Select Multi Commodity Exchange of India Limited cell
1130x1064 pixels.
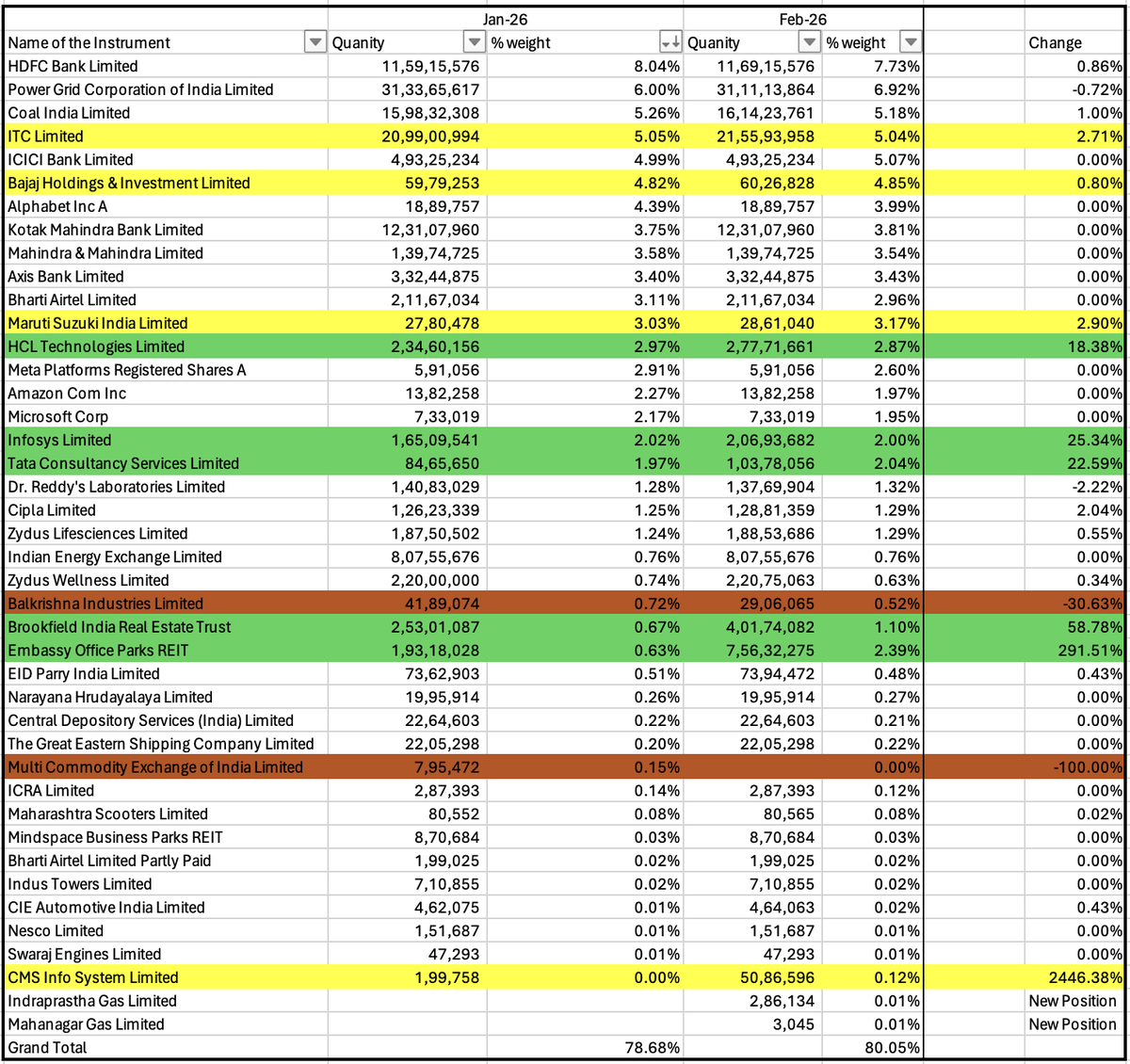tap(166, 766)
